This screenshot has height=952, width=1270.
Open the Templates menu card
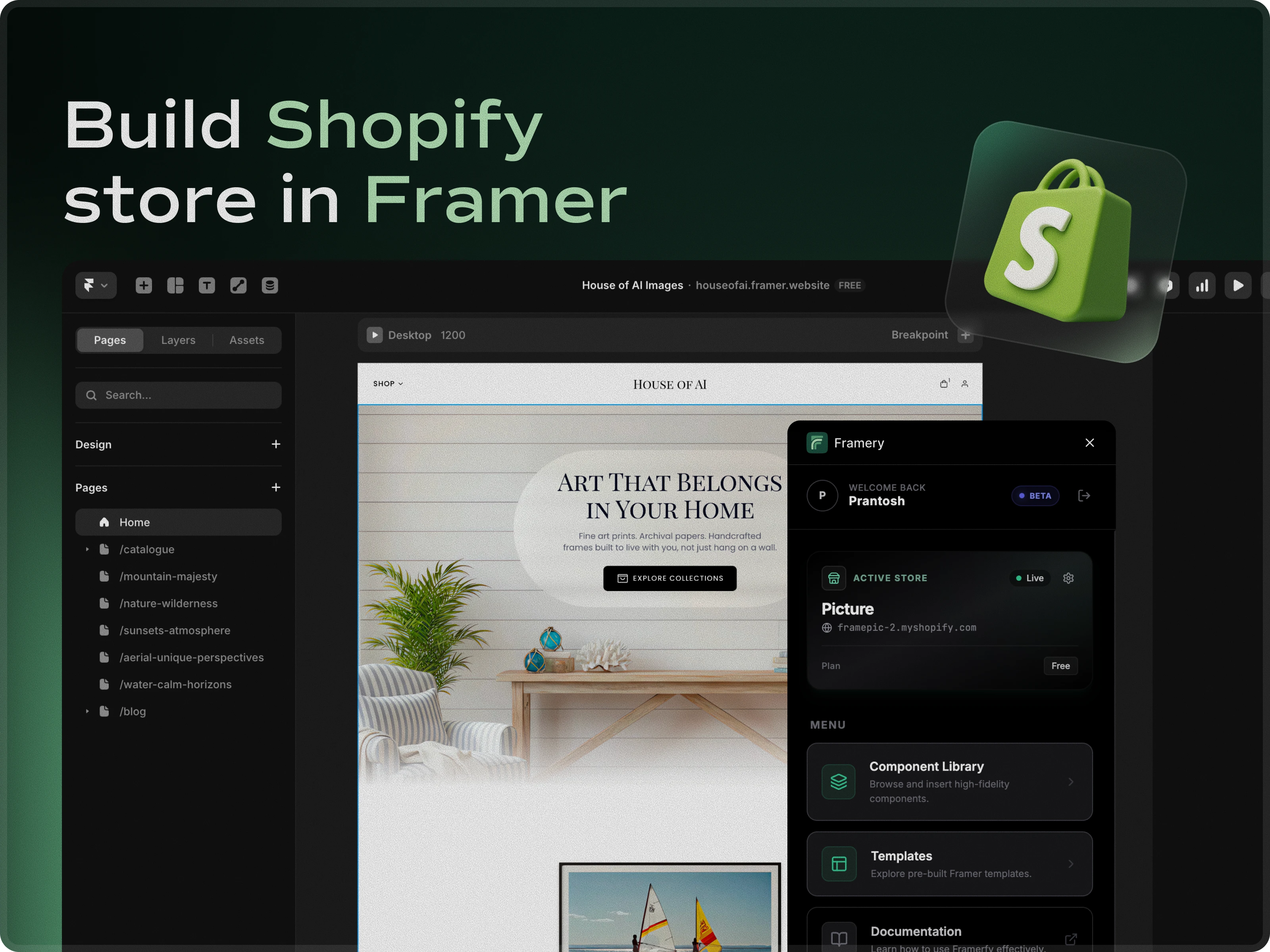point(949,864)
